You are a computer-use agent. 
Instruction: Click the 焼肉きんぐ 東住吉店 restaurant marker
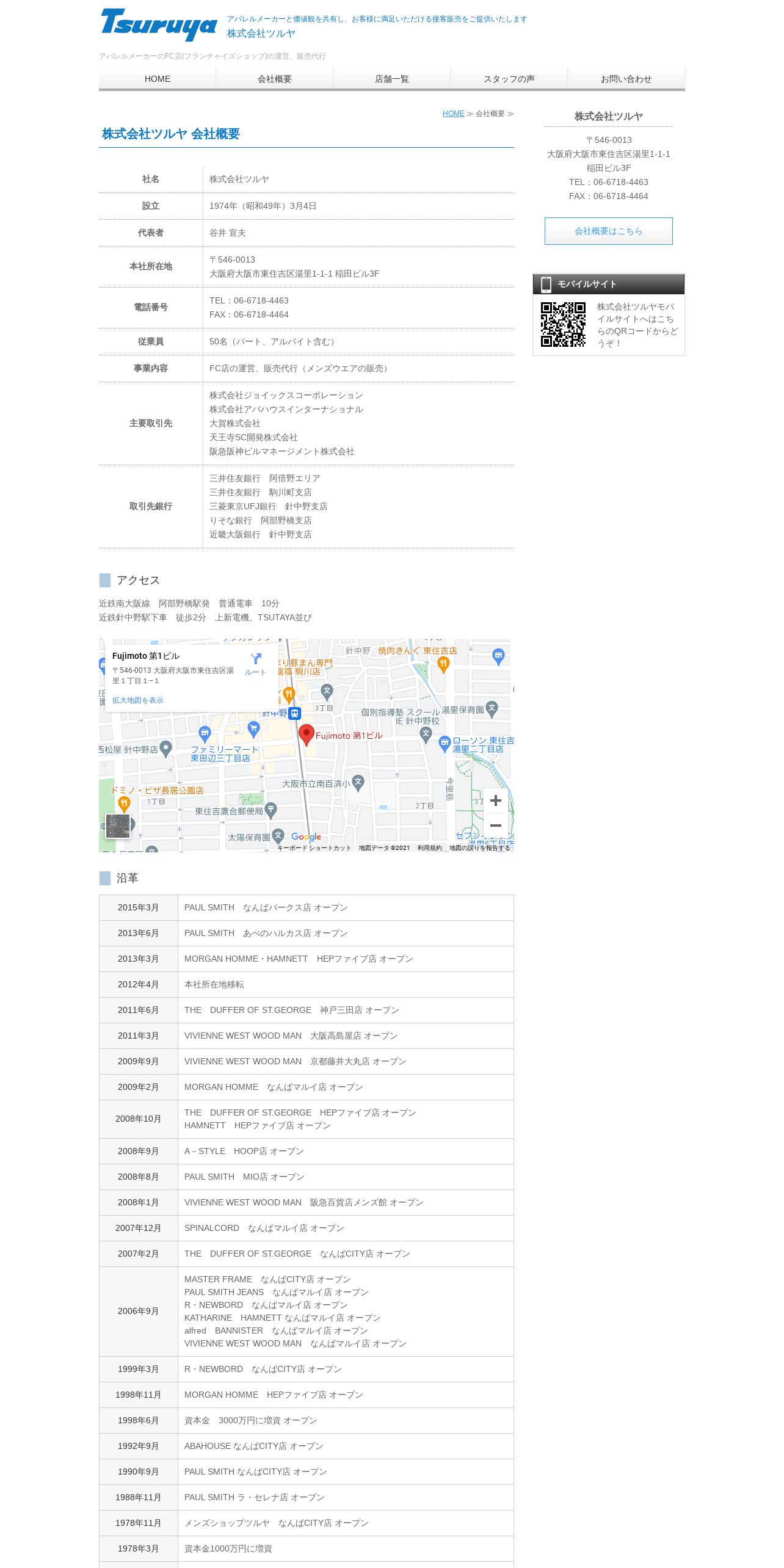point(444,665)
